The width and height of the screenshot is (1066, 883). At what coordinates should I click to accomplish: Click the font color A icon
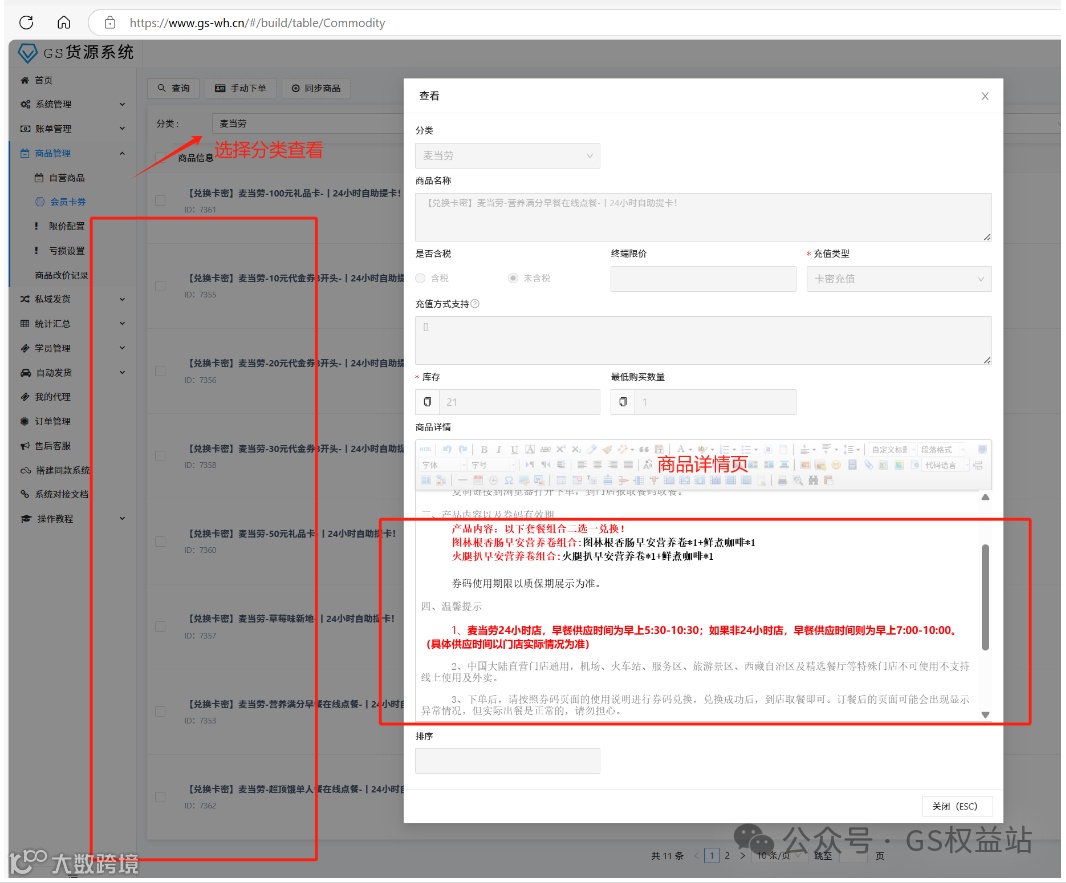click(x=681, y=449)
